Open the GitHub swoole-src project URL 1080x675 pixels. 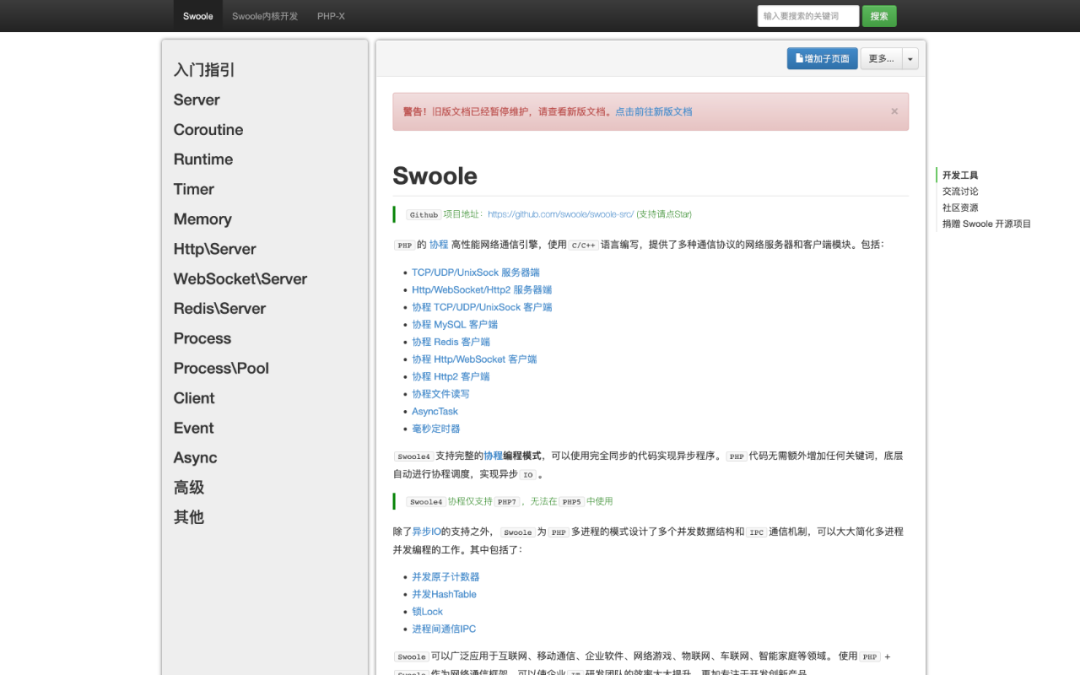[561, 214]
